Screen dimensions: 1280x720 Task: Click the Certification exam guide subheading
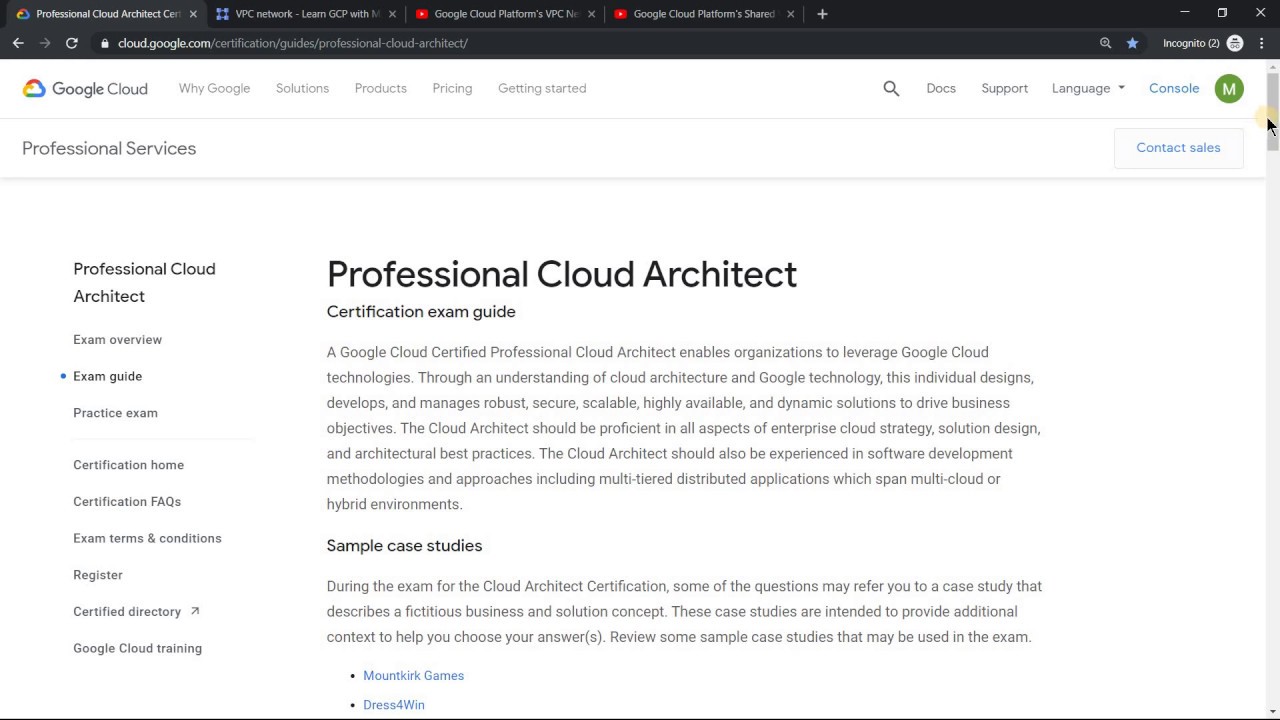[421, 312]
